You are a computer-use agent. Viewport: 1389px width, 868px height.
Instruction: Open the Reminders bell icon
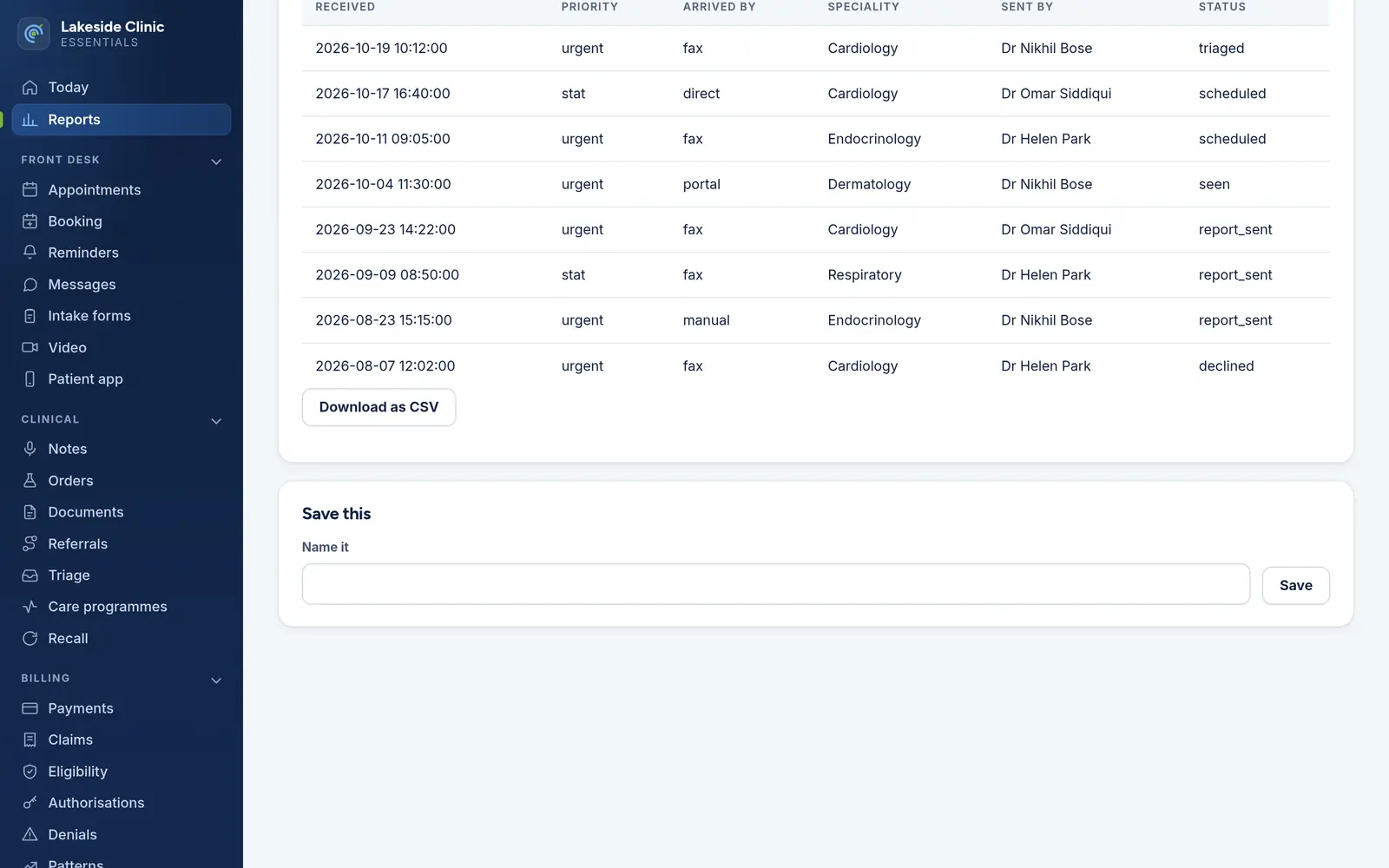(x=30, y=253)
